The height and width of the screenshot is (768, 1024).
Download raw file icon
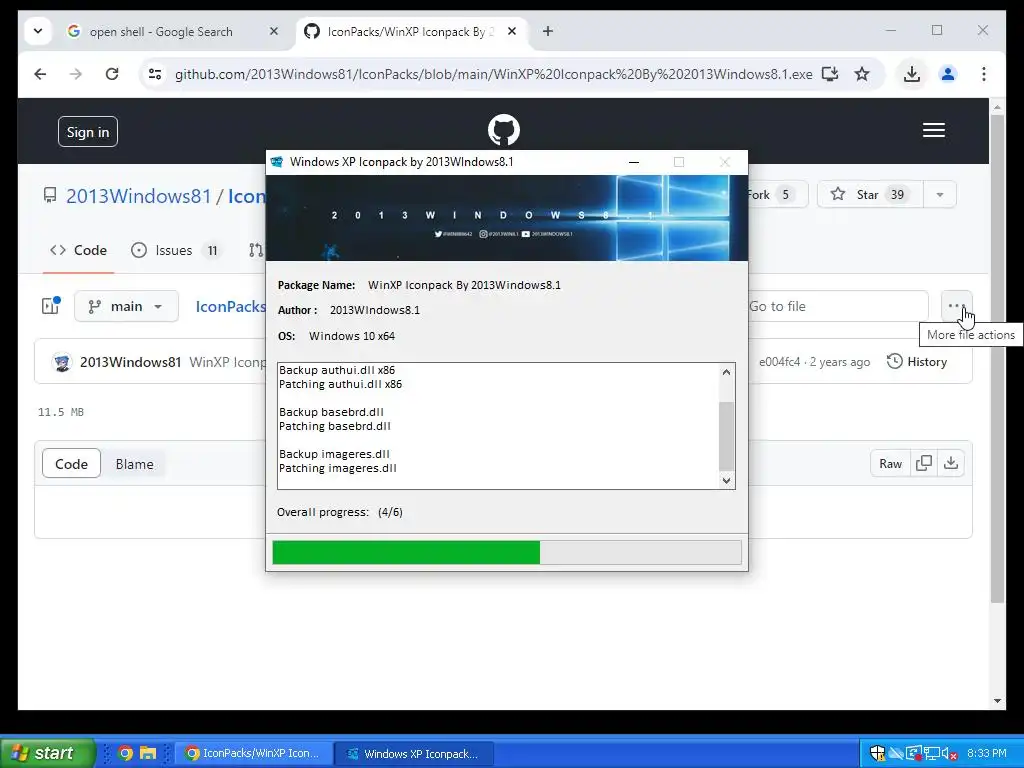(x=951, y=463)
